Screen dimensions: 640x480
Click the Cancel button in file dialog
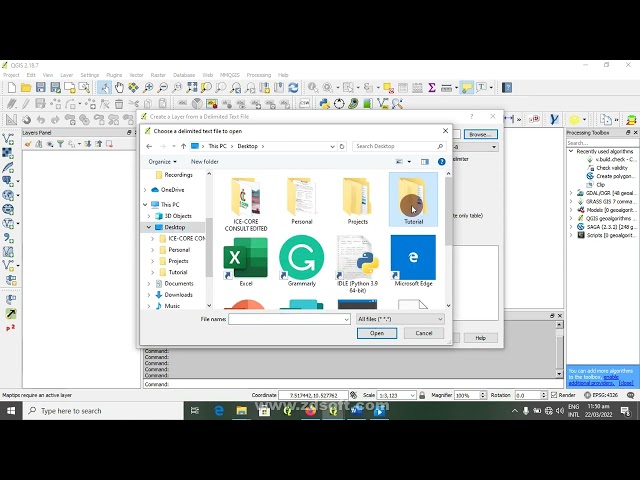pyautogui.click(x=424, y=333)
